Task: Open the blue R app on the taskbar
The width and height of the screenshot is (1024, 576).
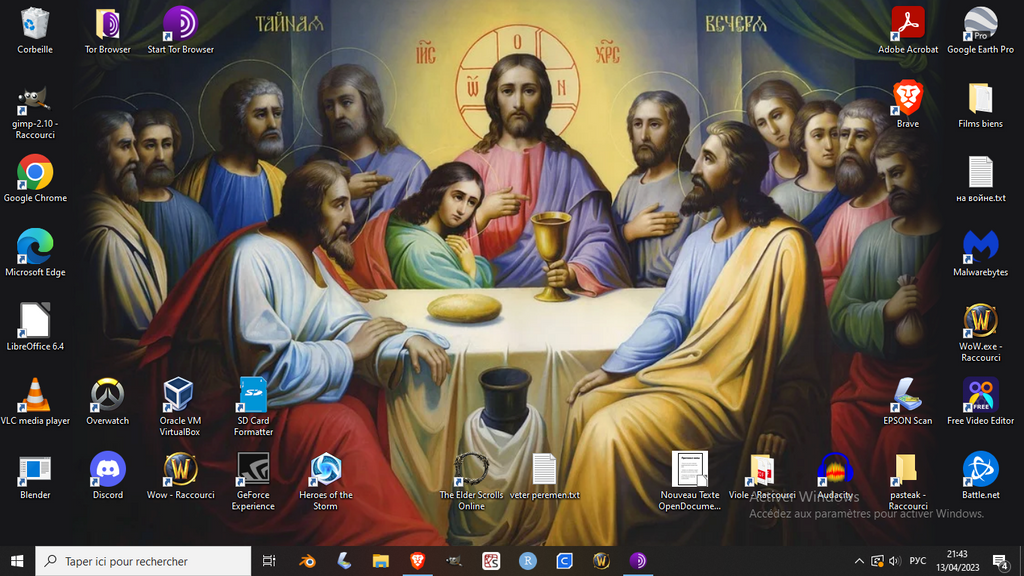Action: pyautogui.click(x=528, y=561)
